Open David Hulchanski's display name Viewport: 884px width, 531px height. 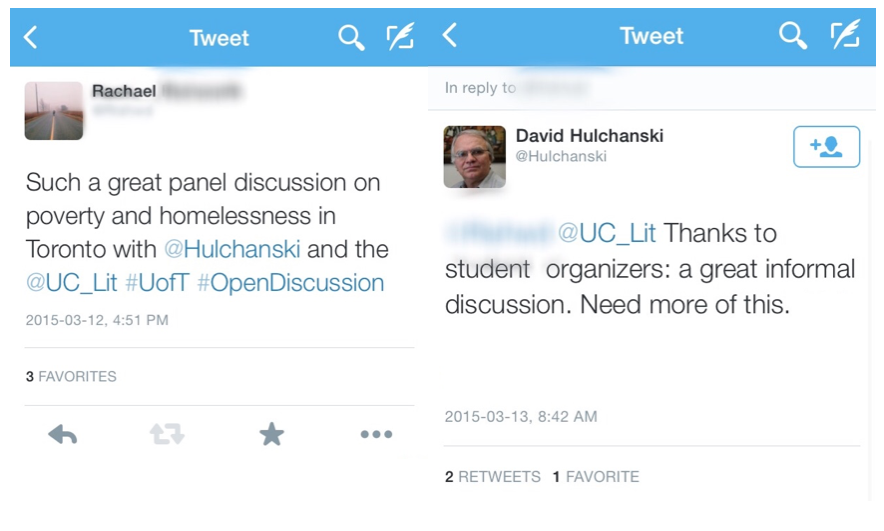point(589,136)
